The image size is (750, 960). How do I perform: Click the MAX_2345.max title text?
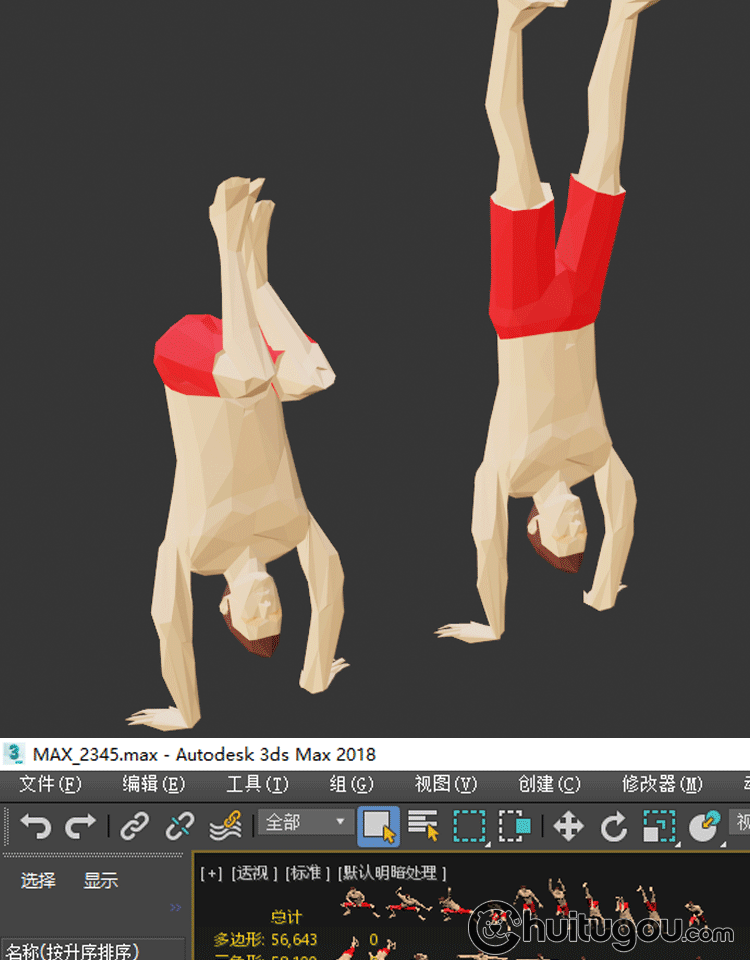coord(95,754)
